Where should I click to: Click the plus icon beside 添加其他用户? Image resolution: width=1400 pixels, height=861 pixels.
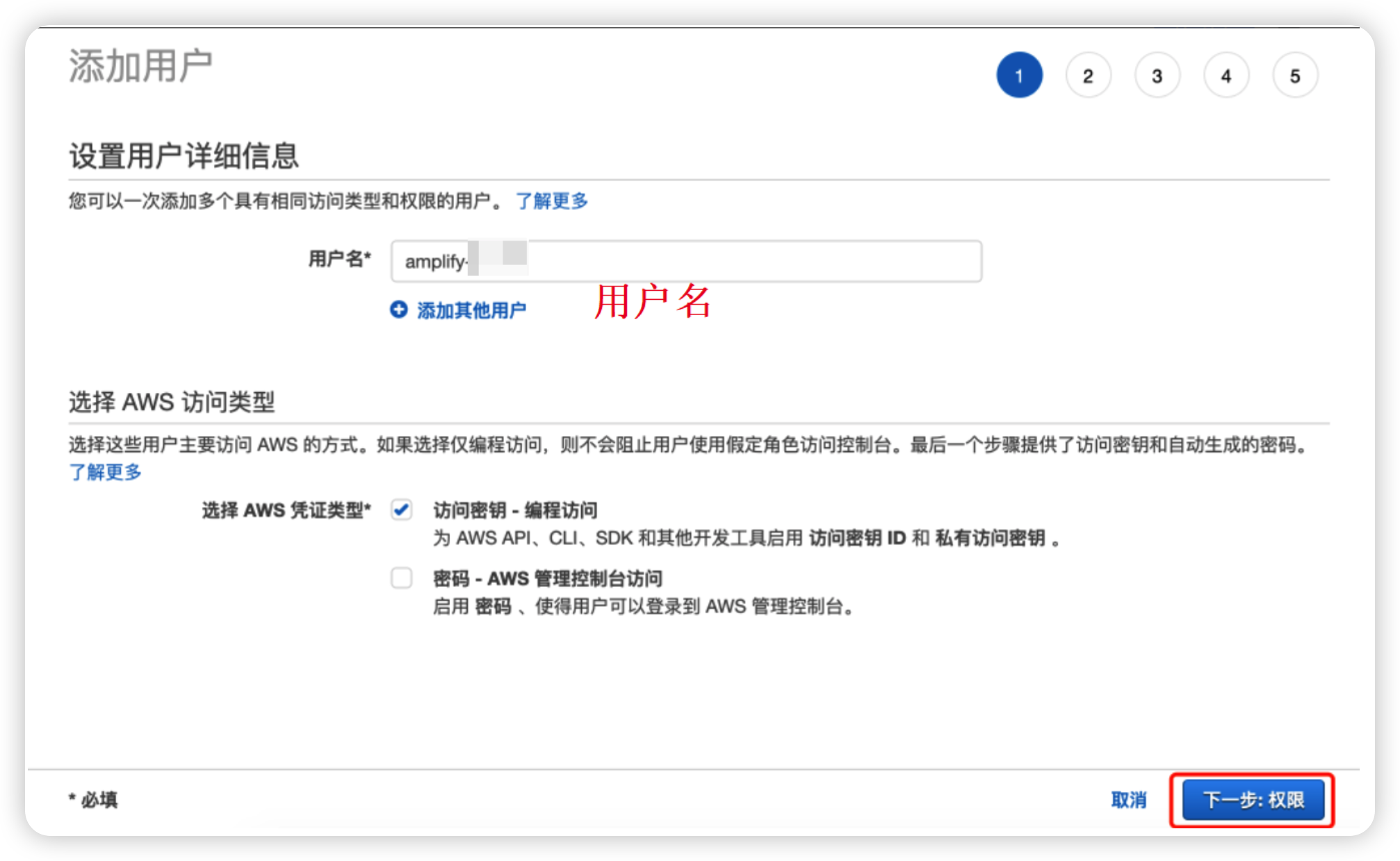[398, 309]
